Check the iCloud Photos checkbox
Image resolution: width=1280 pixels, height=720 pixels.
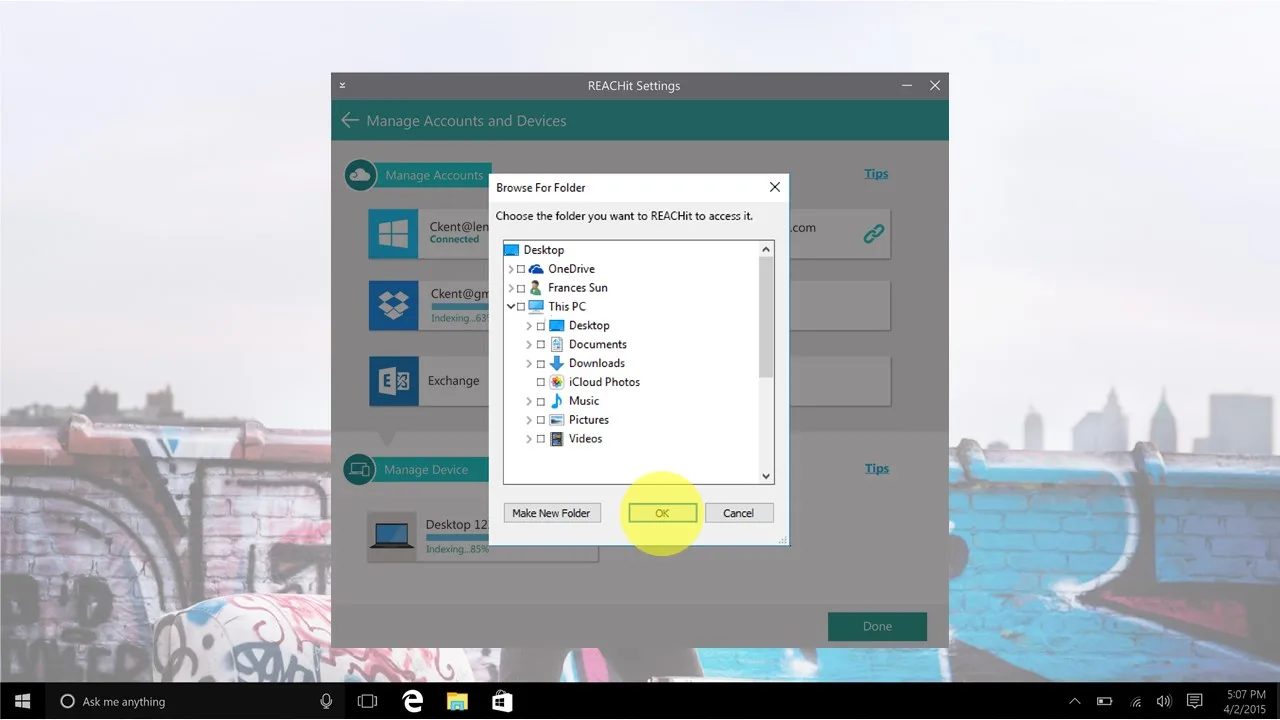541,382
